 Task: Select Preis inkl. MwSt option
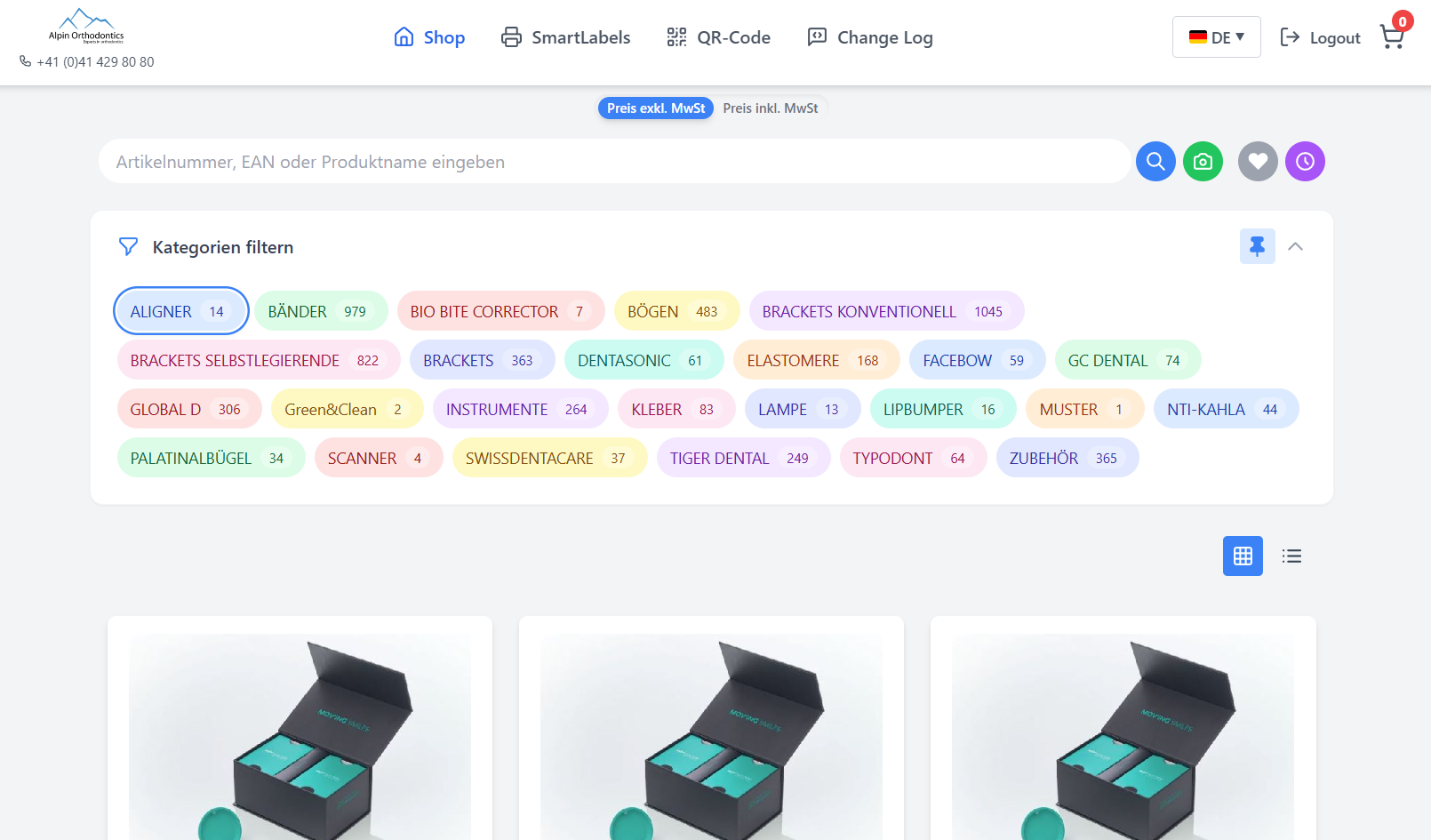pos(771,108)
